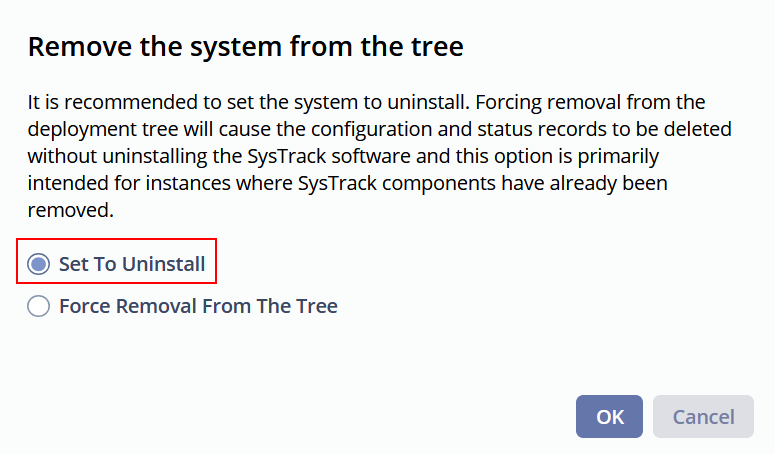
Task: Click the "Remove the system from the tree" heading
Action: pyautogui.click(x=246, y=46)
